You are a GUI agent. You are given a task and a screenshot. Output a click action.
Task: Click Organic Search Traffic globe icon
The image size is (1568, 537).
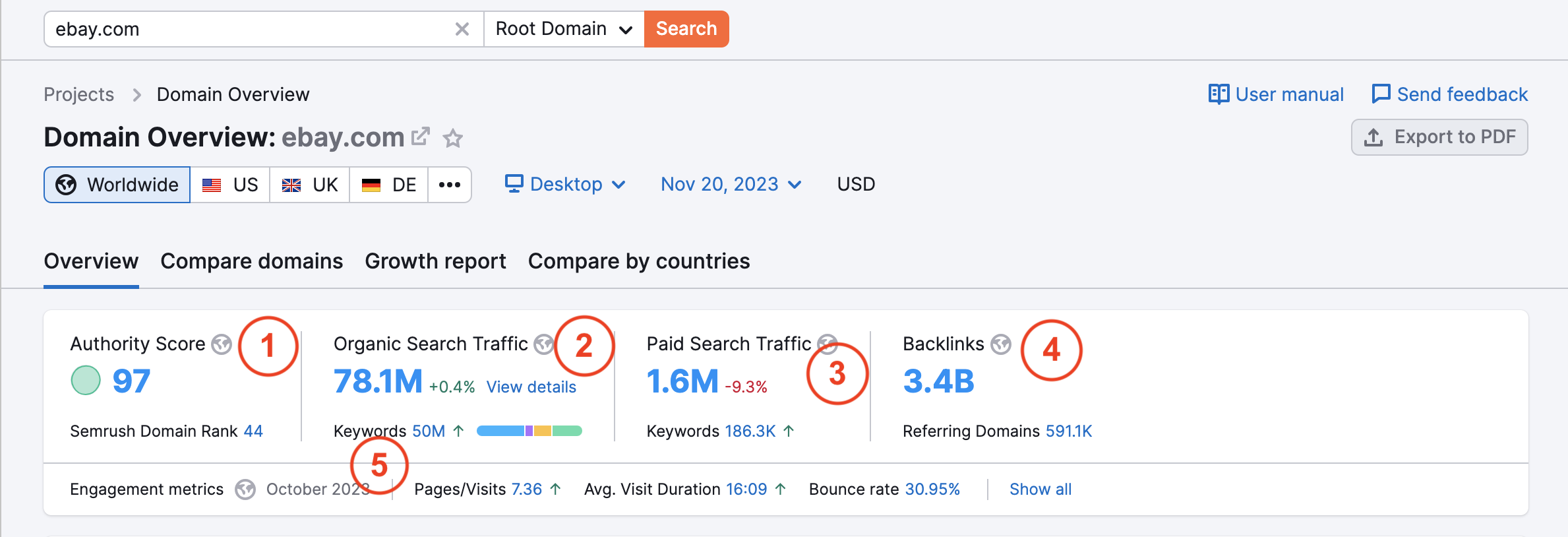tap(543, 344)
